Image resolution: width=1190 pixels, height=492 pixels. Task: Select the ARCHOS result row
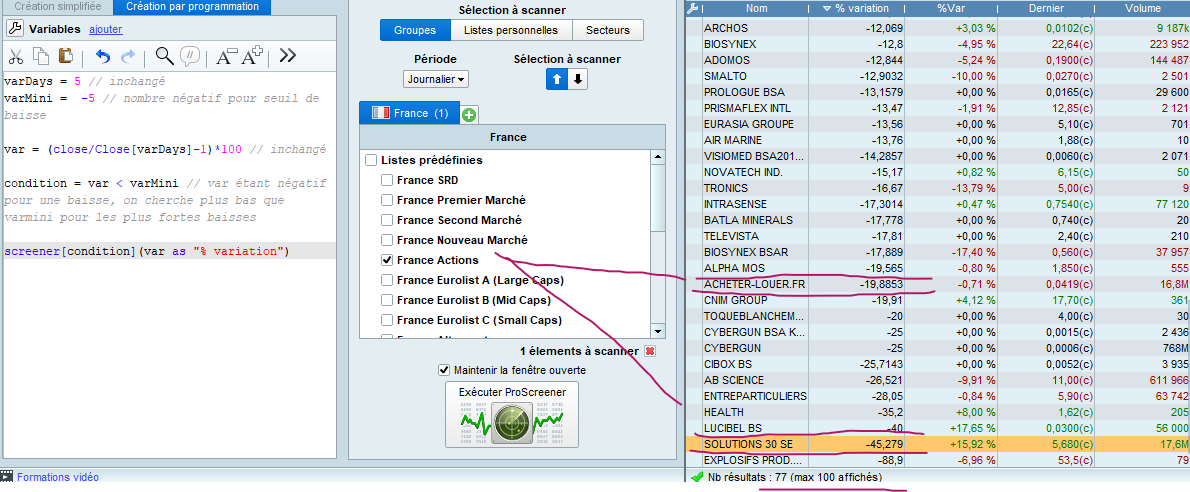[x=937, y=28]
